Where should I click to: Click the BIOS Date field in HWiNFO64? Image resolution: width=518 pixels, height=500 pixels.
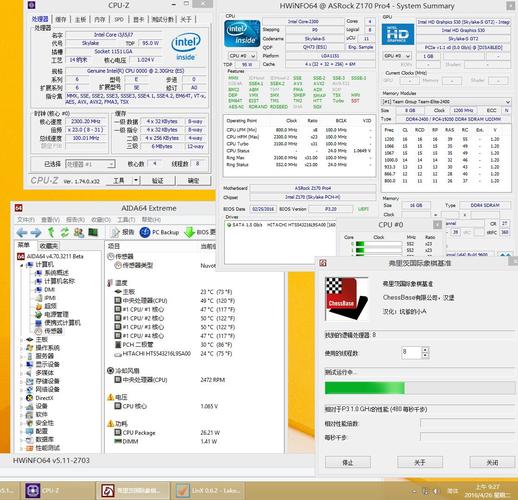(x=263, y=209)
